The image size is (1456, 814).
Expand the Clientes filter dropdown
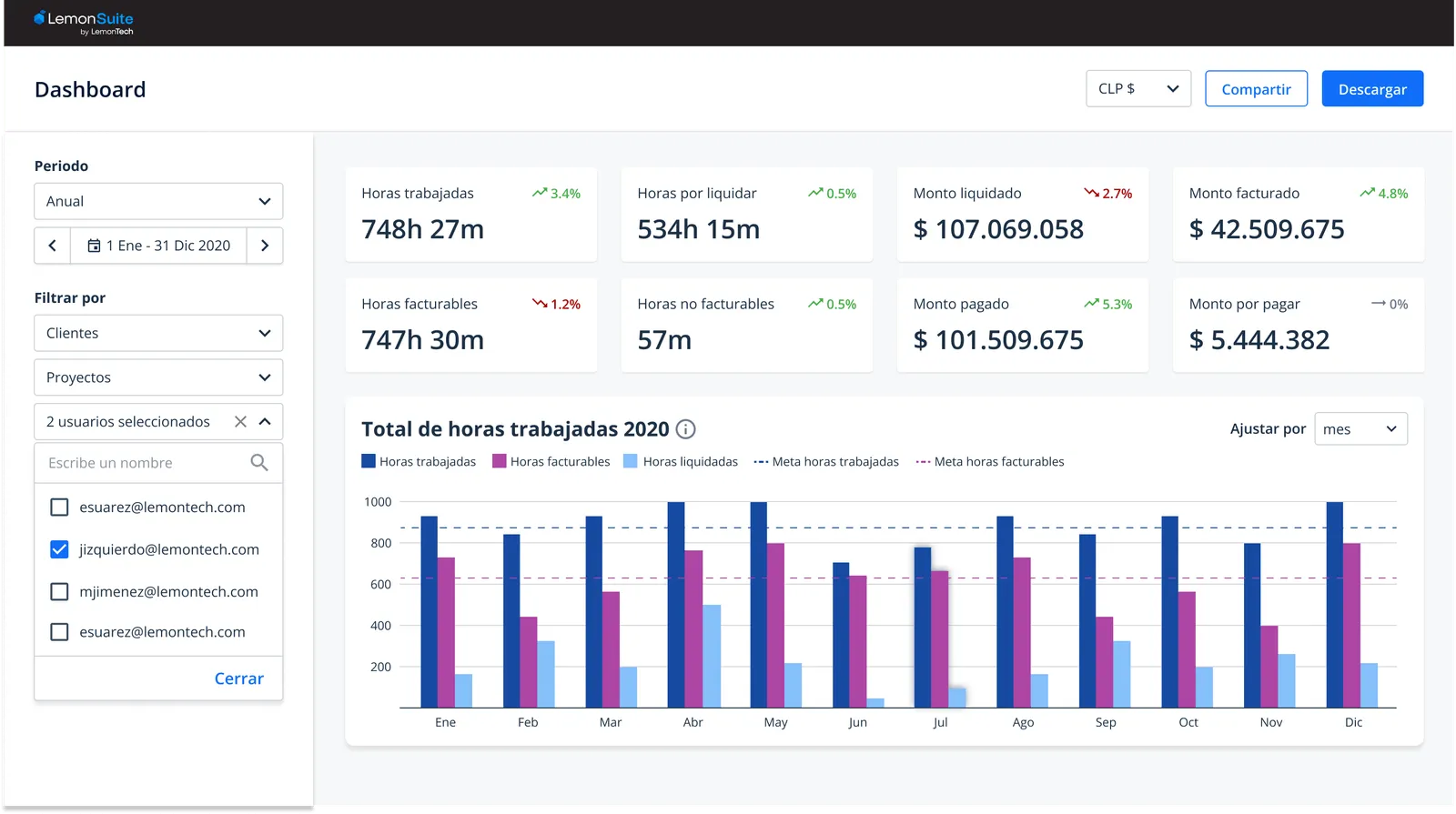pos(158,334)
